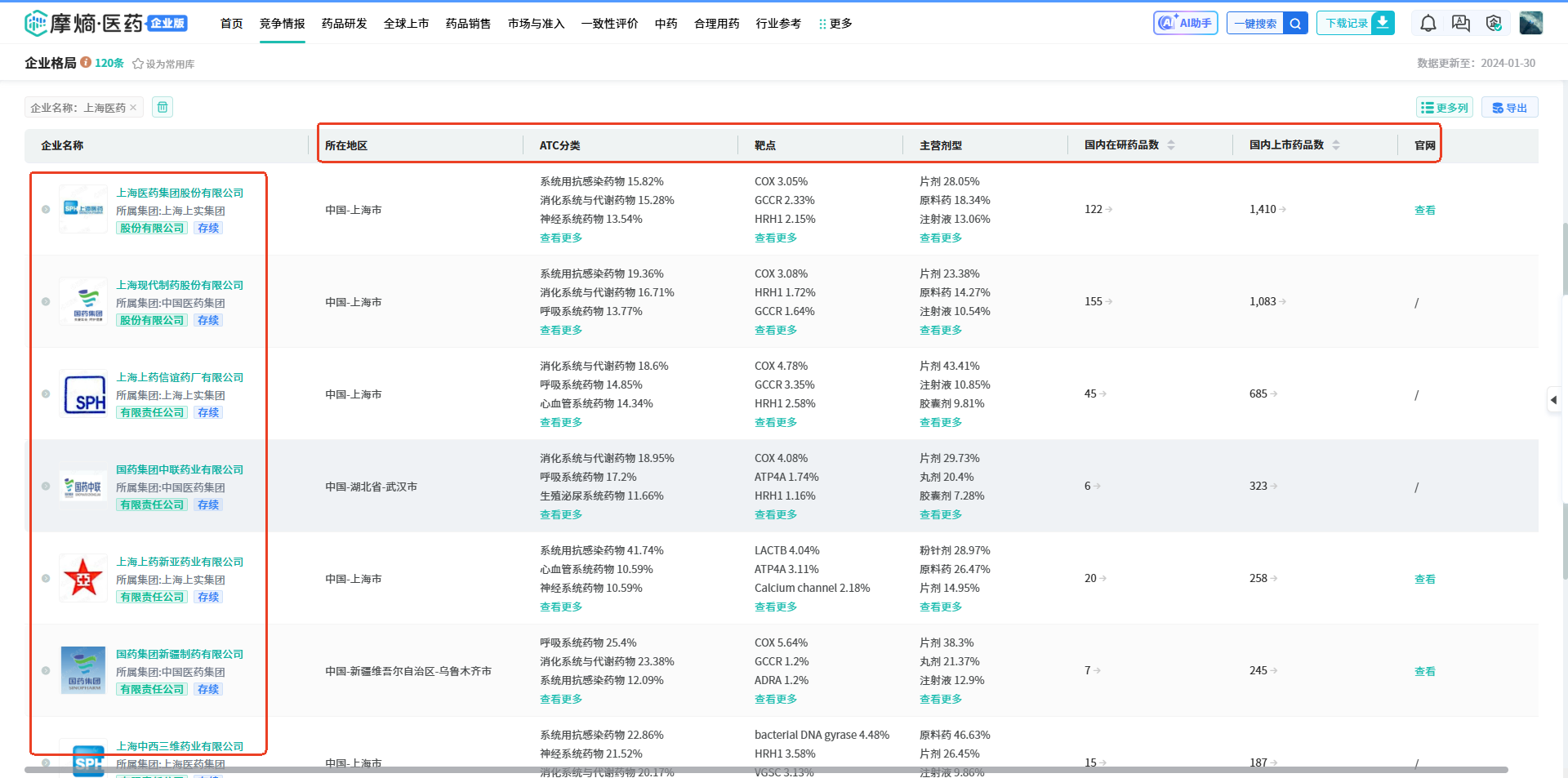
Task: Open the translation icon in header
Action: [1460, 23]
